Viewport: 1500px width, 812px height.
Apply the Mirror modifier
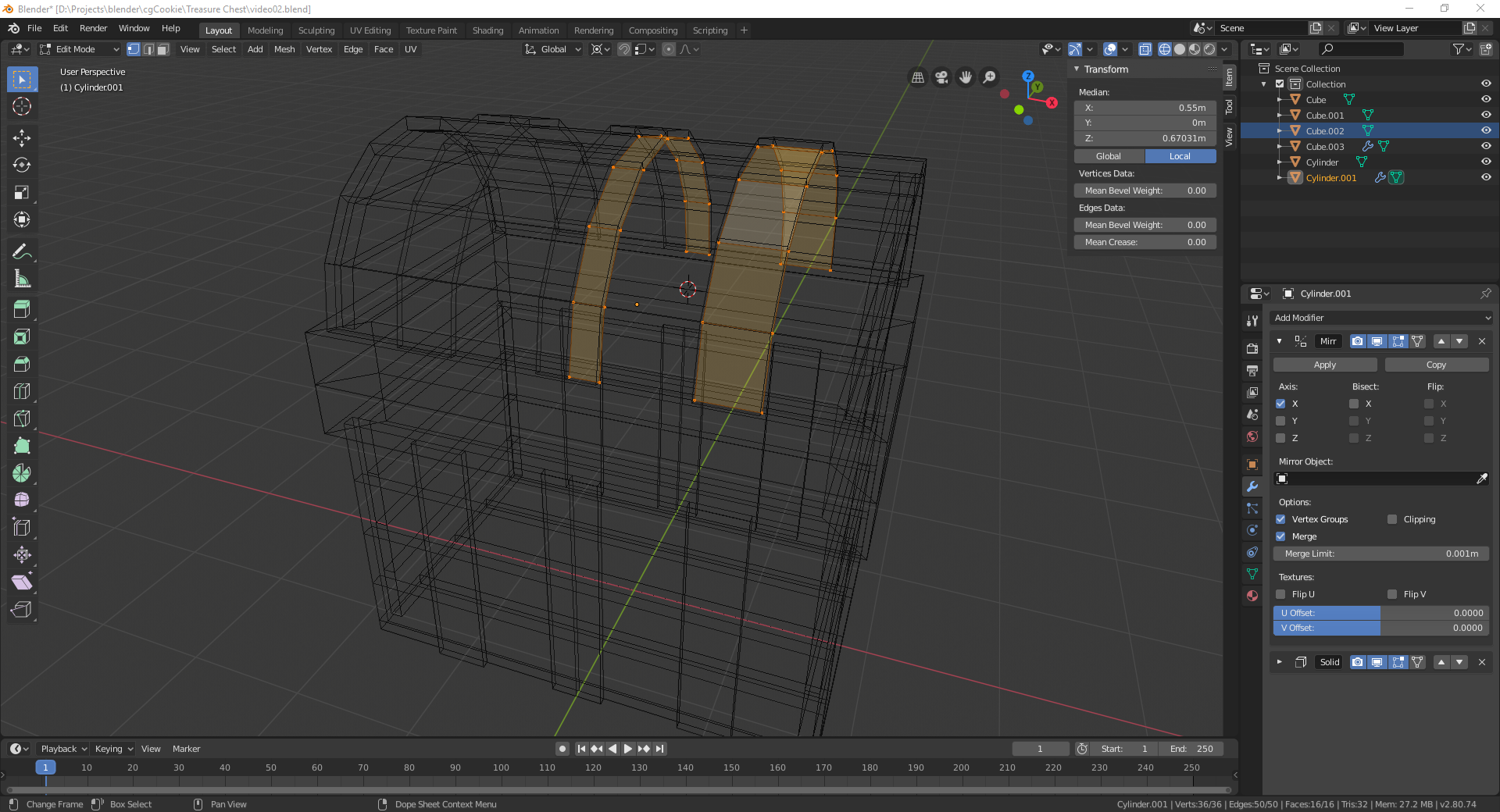click(x=1324, y=365)
